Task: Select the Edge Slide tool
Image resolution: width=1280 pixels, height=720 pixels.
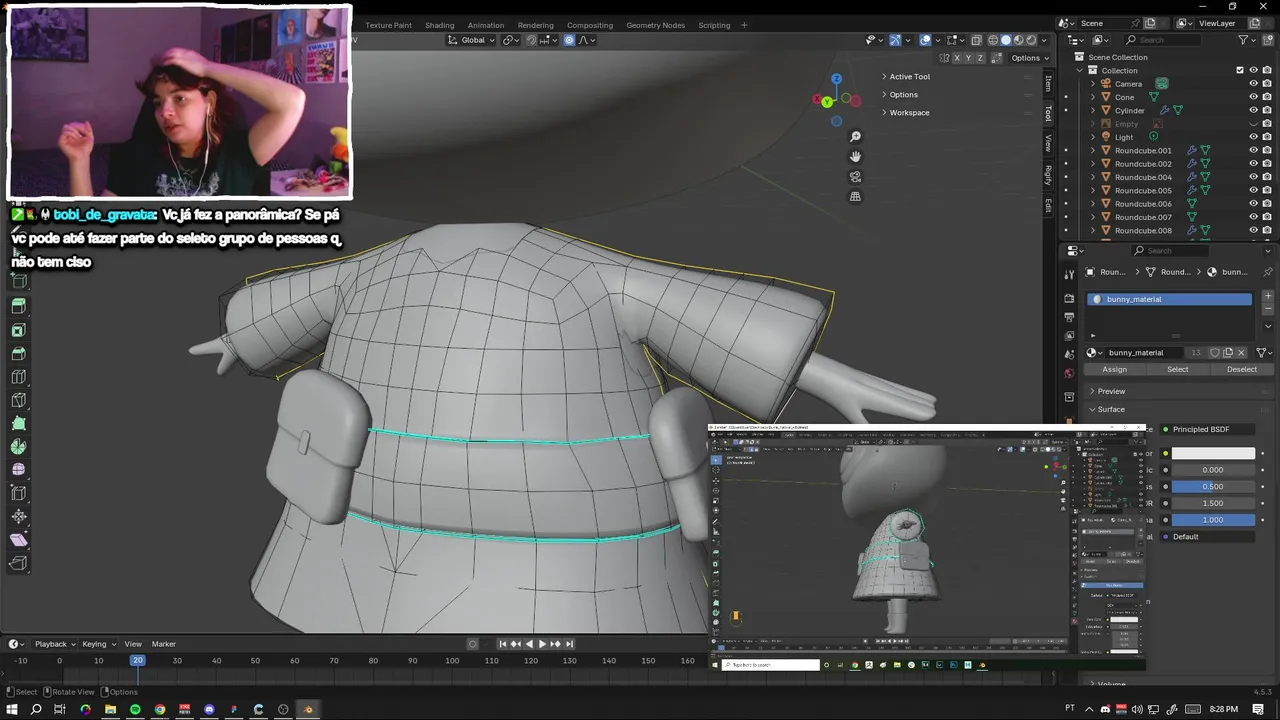Action: 18,493
